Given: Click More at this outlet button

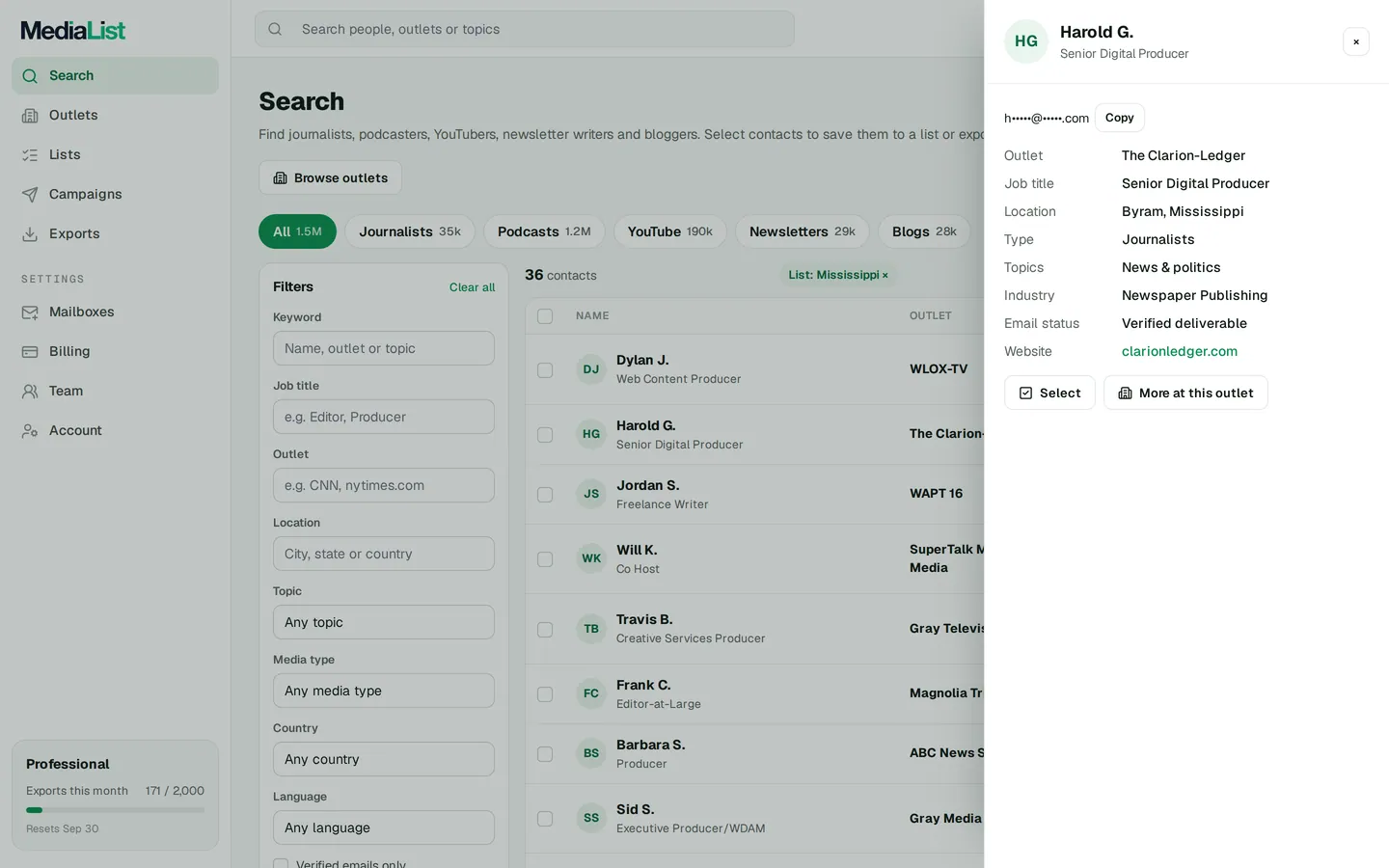Looking at the screenshot, I should click(x=1185, y=393).
